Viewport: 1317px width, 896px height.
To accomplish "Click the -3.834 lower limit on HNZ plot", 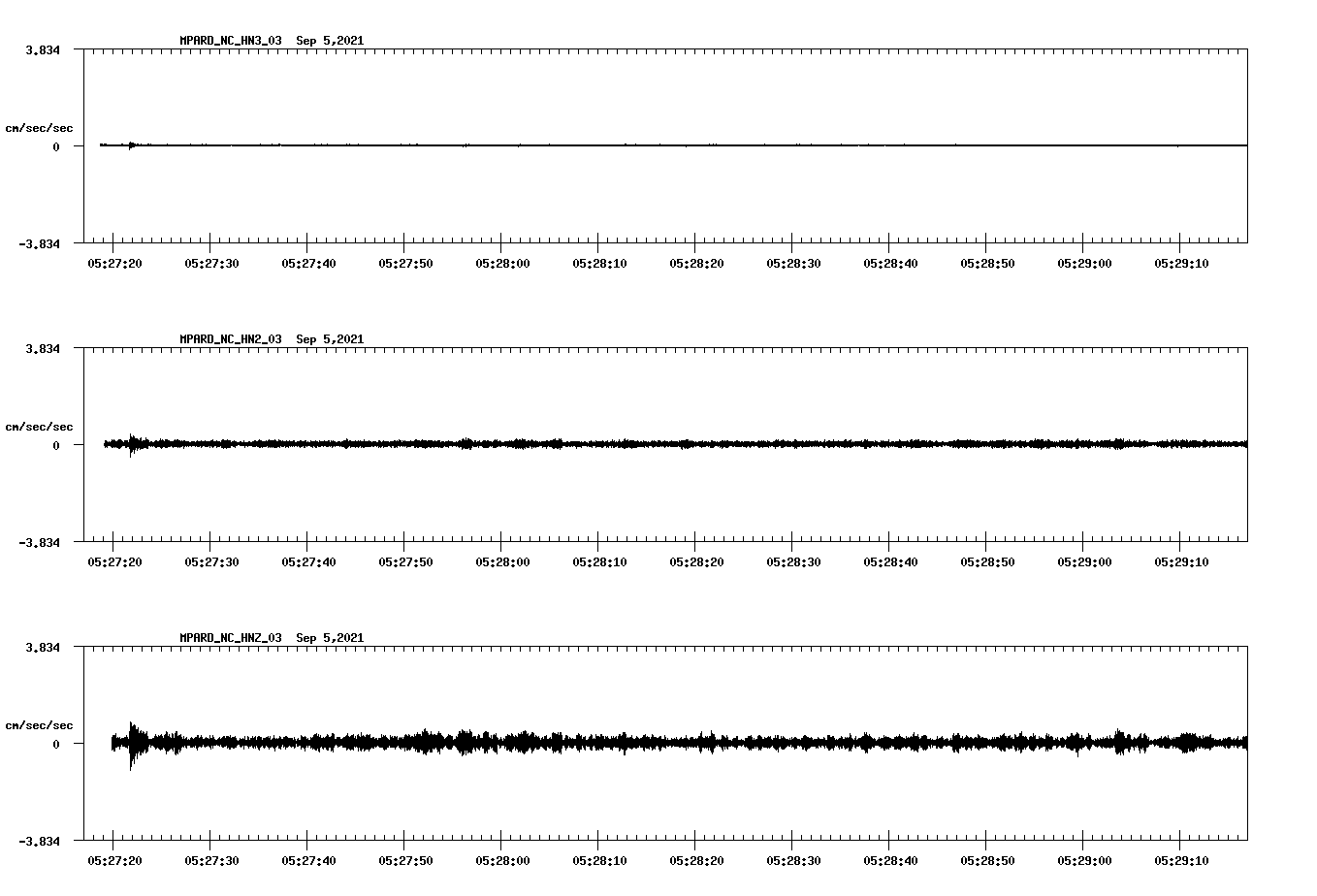I will tap(39, 841).
